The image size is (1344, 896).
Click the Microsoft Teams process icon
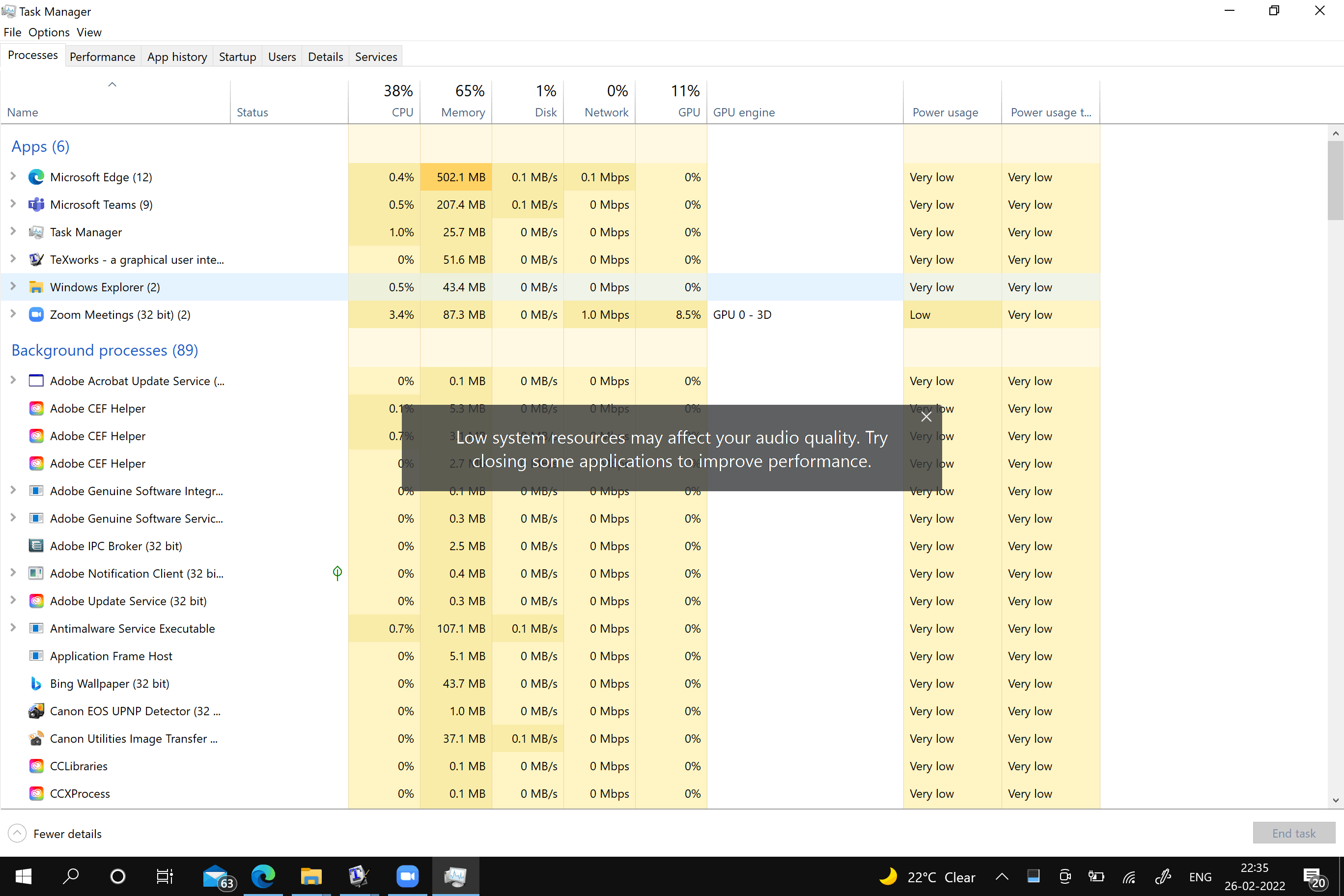pos(36,204)
